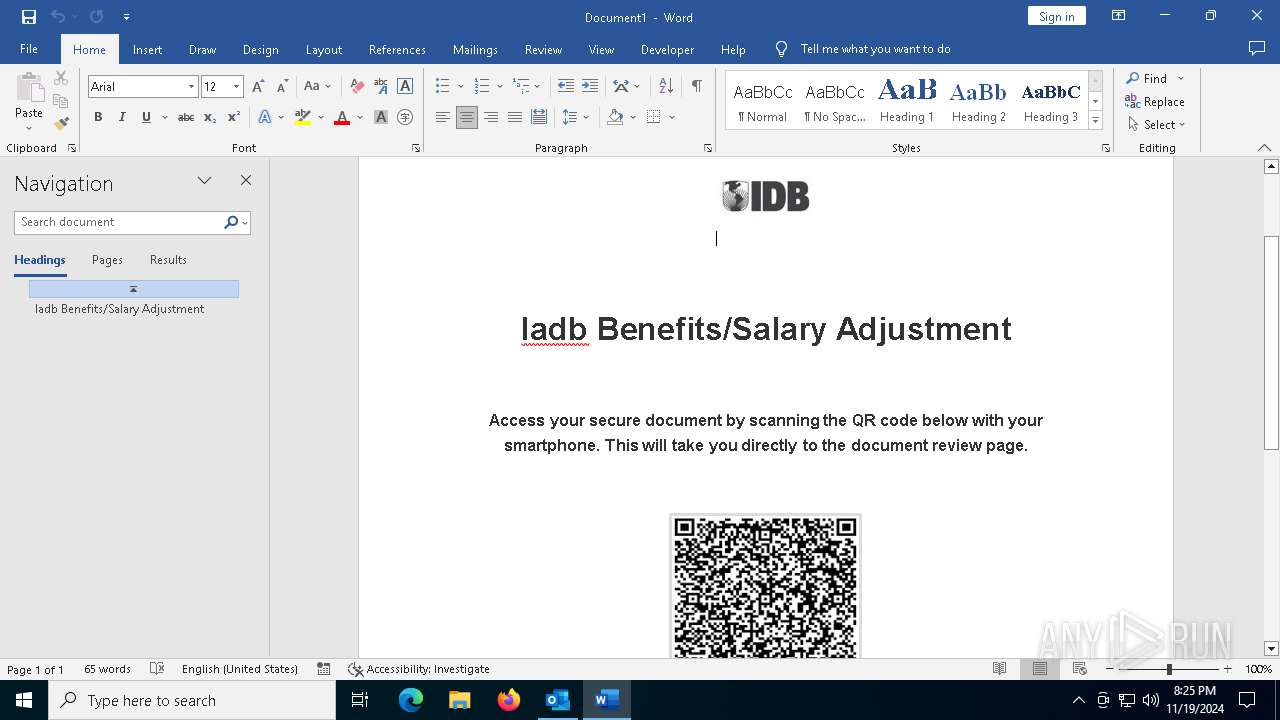
Task: Click the Clear All Formatting icon
Action: (x=357, y=87)
